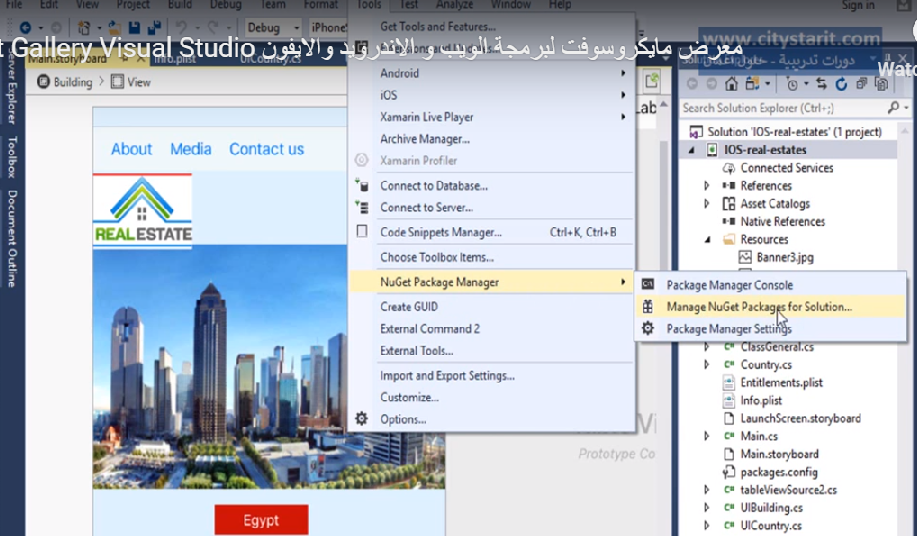The width and height of the screenshot is (917, 536).
Task: Expand the Asset Catalogs node
Action: [706, 204]
